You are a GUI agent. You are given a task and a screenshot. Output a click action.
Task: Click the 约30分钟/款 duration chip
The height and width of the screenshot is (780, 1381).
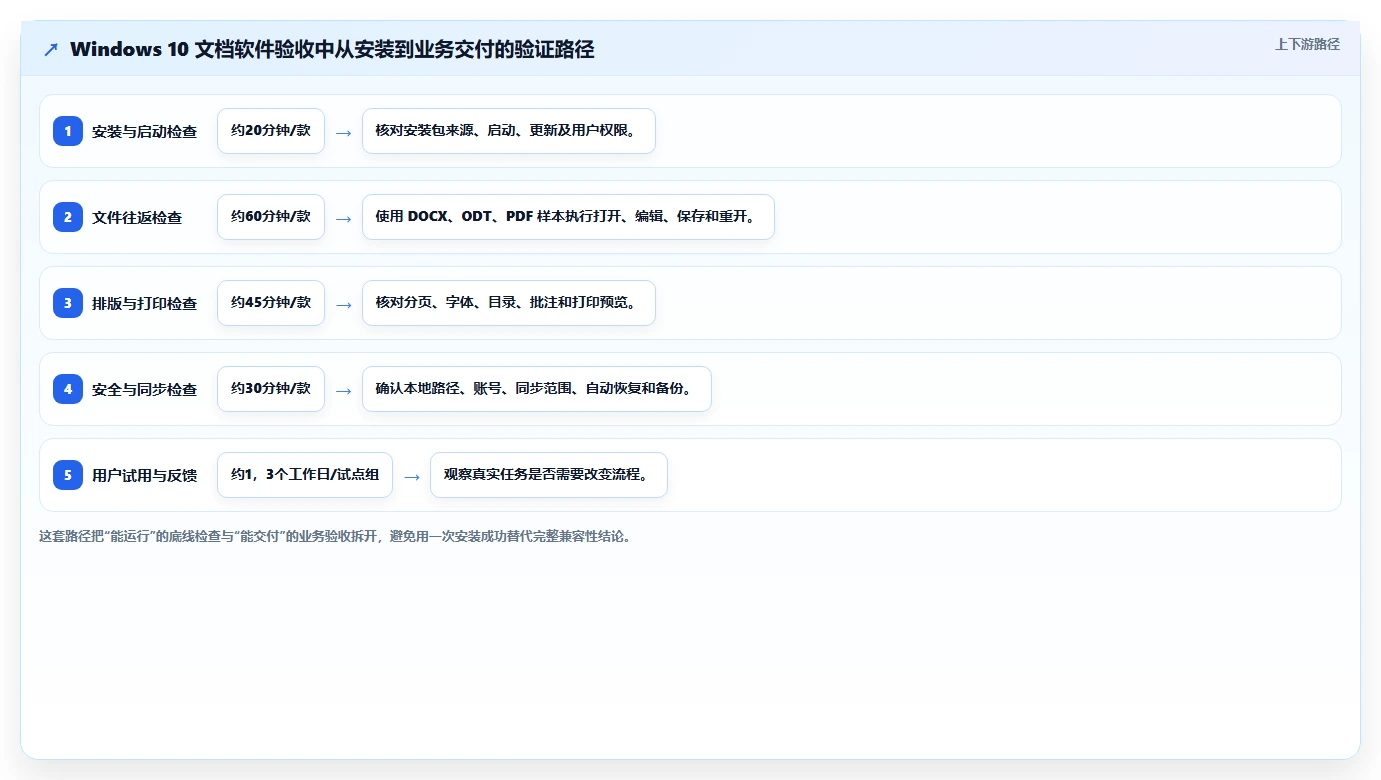click(x=271, y=389)
